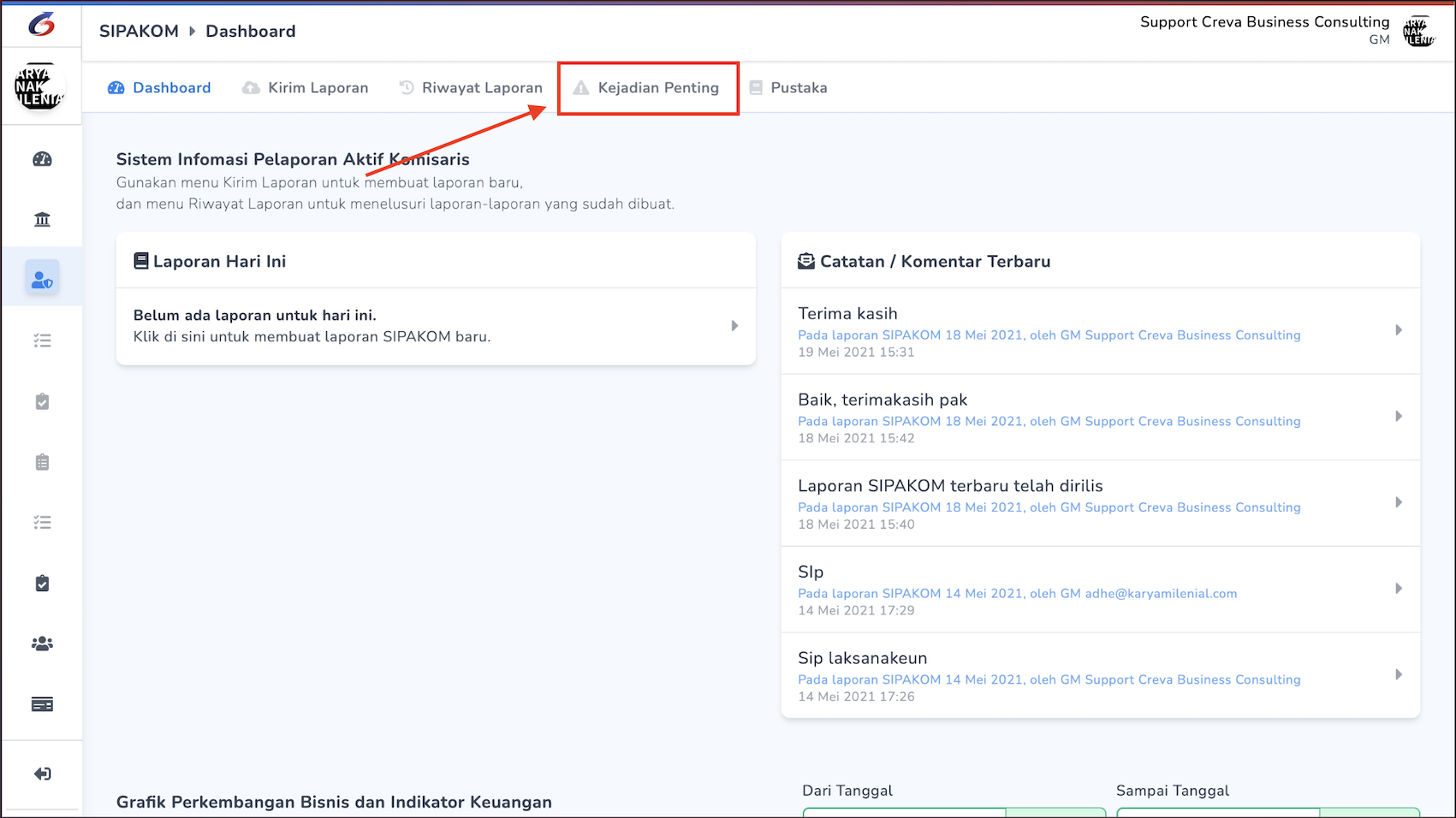Open the 'Sip laksanakeun' comment
The width and height of the screenshot is (1456, 818).
coord(1101,676)
